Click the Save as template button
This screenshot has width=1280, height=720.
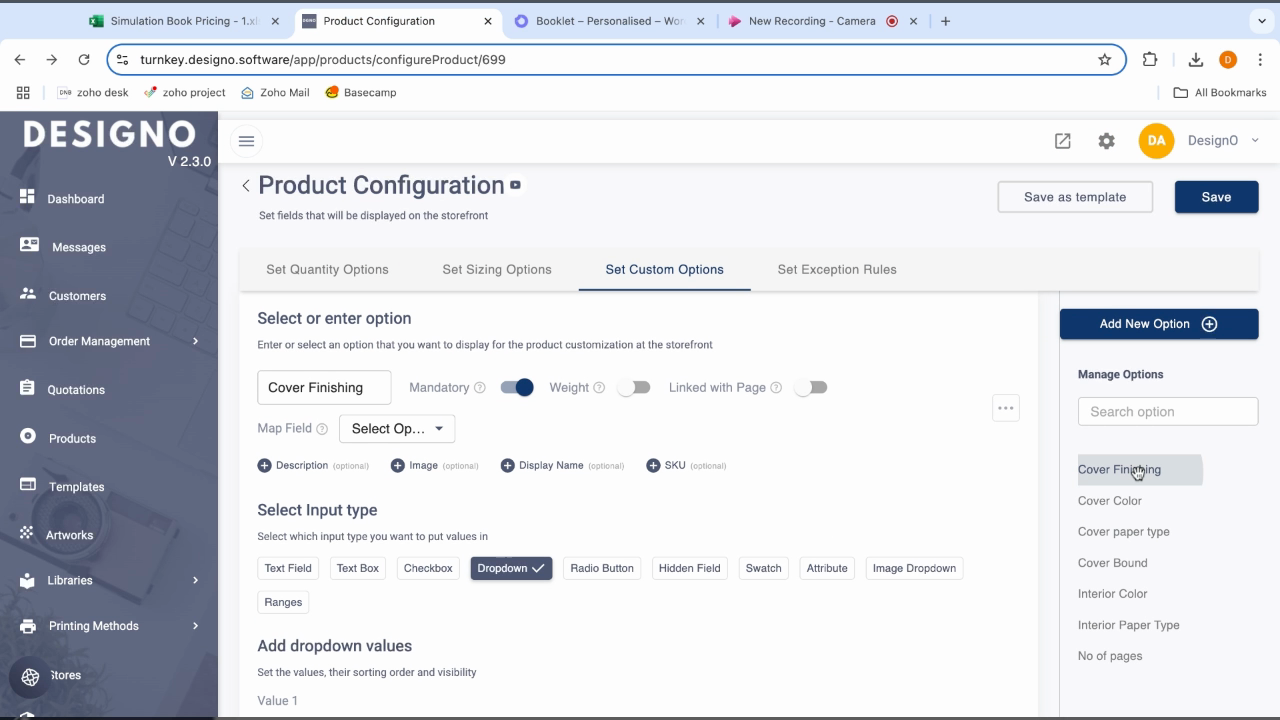(x=1075, y=197)
